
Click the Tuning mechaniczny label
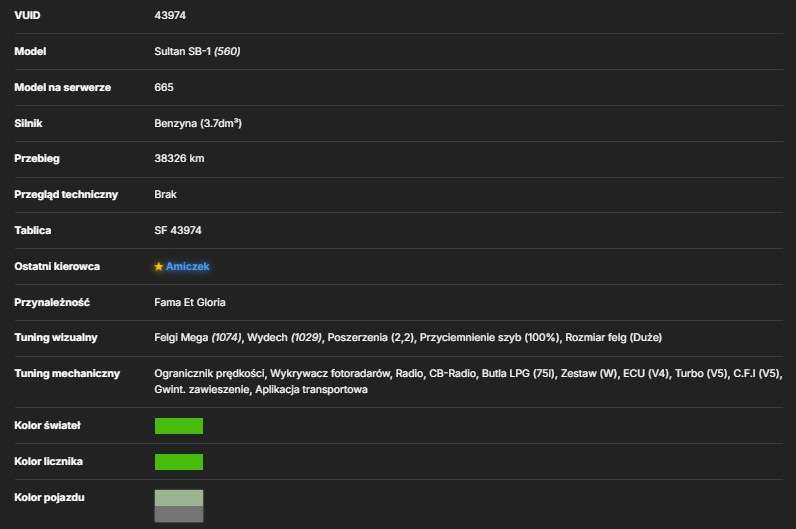(x=67, y=374)
